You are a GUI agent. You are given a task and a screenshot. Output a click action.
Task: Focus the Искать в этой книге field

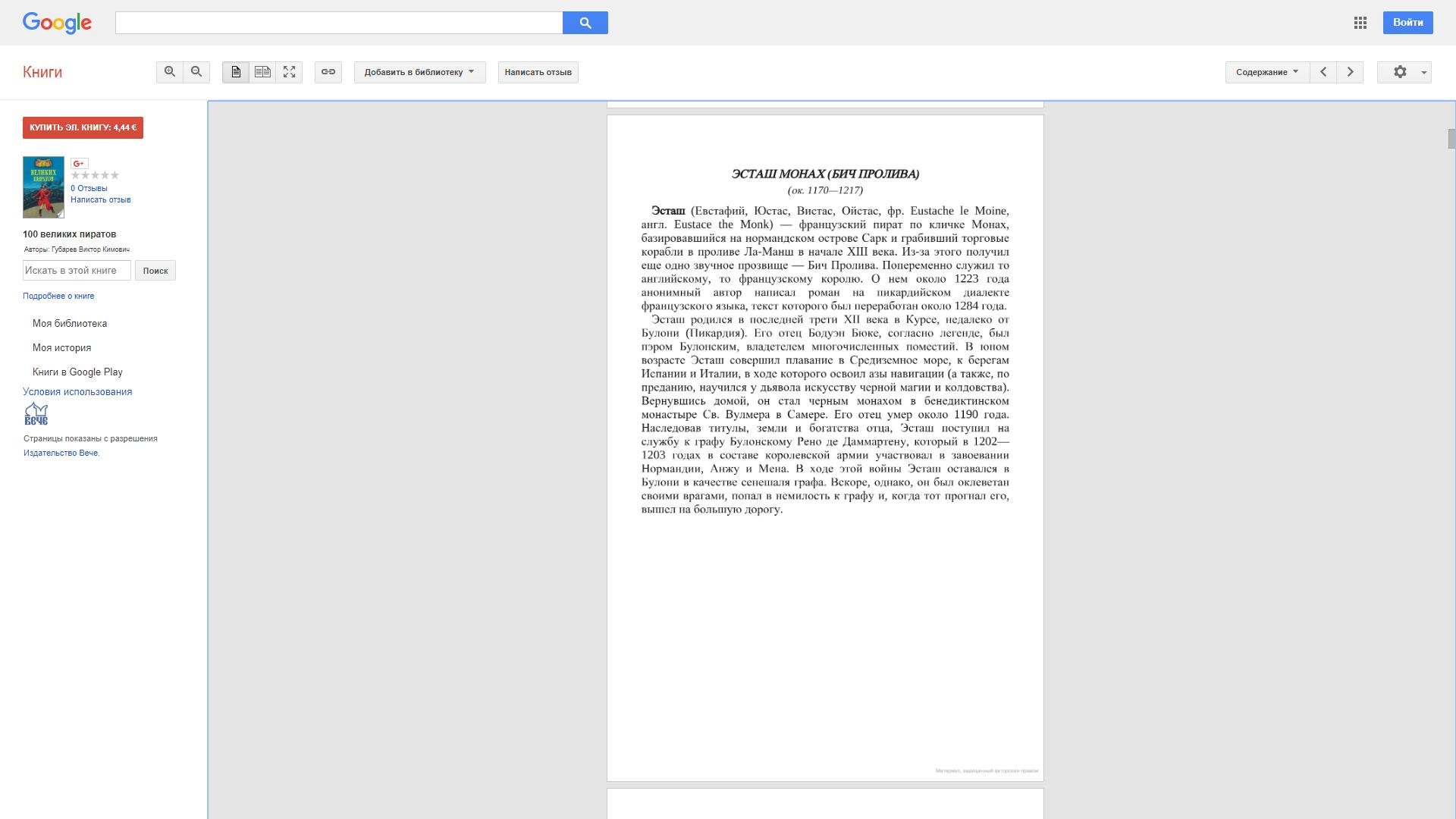point(77,271)
